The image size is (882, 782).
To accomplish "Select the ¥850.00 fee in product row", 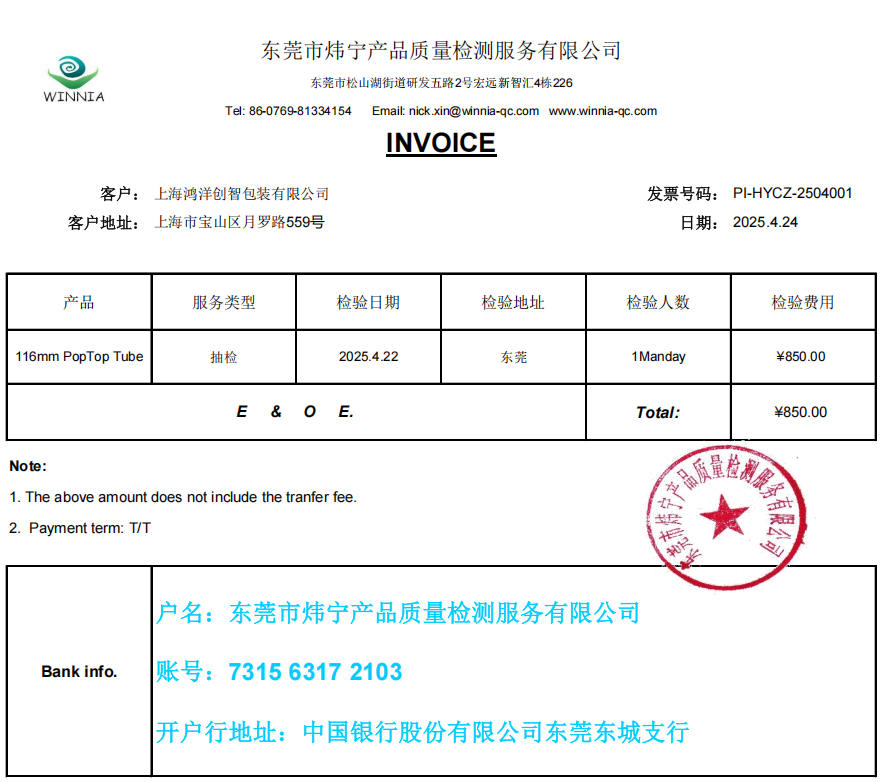I will 801,357.
